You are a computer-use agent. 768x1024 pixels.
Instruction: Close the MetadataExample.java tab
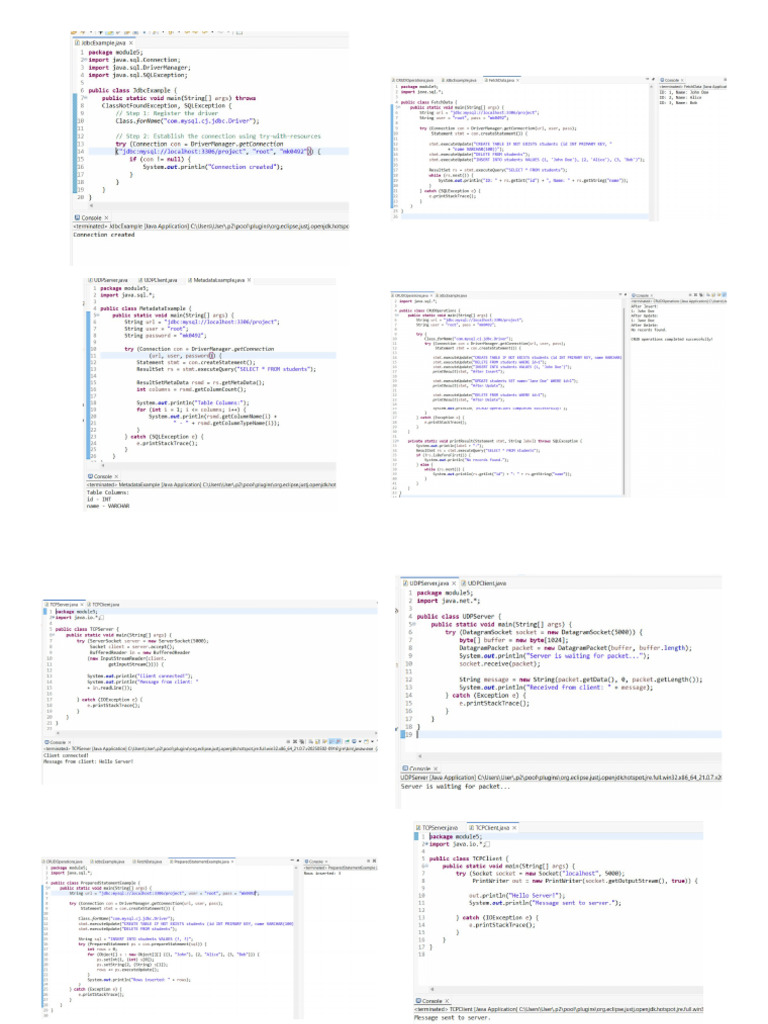249,280
